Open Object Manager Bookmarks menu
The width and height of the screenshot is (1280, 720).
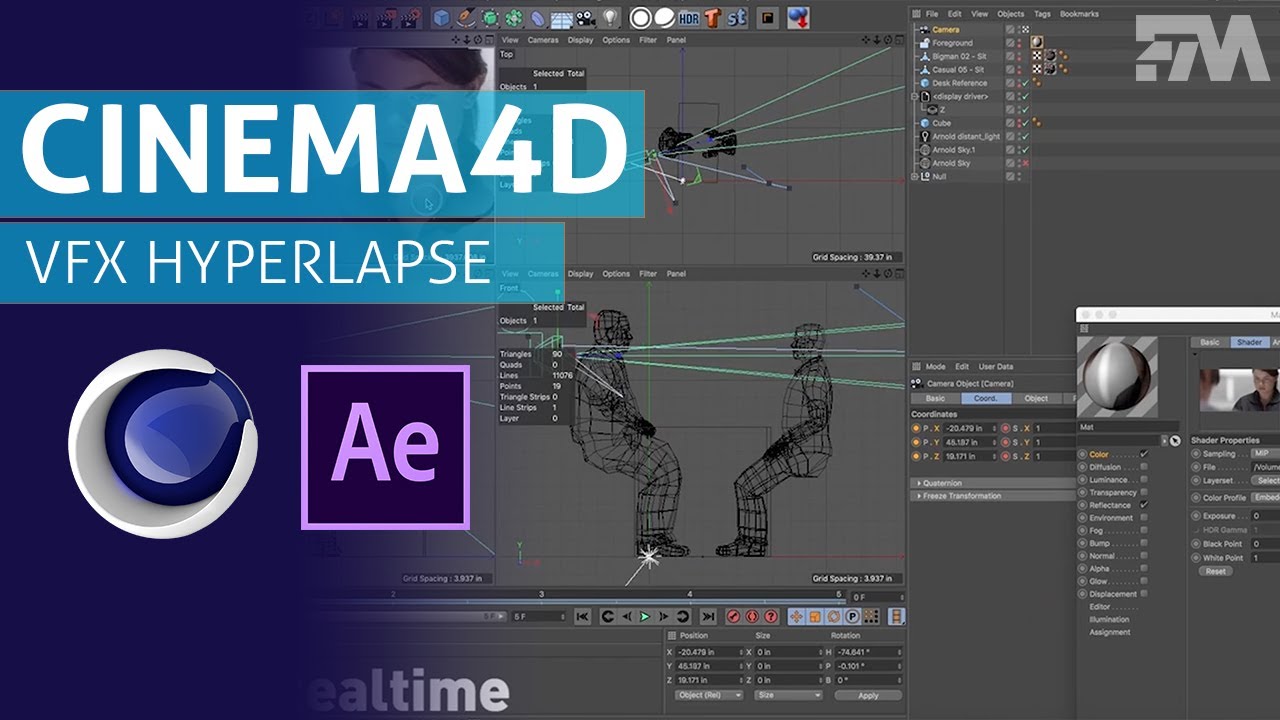pos(1079,14)
